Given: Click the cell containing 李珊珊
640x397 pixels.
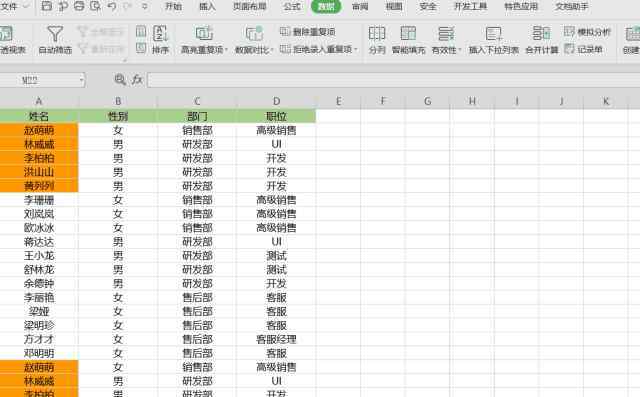Looking at the screenshot, I should (x=39, y=200).
